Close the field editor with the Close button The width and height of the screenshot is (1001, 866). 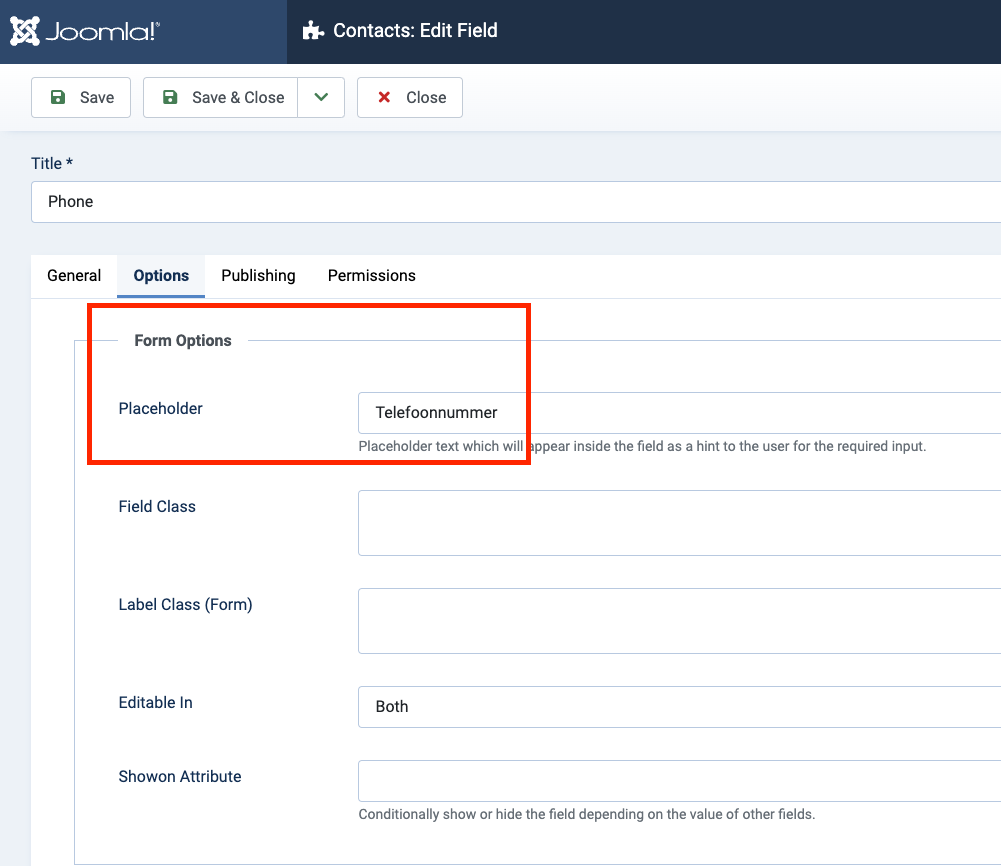410,98
